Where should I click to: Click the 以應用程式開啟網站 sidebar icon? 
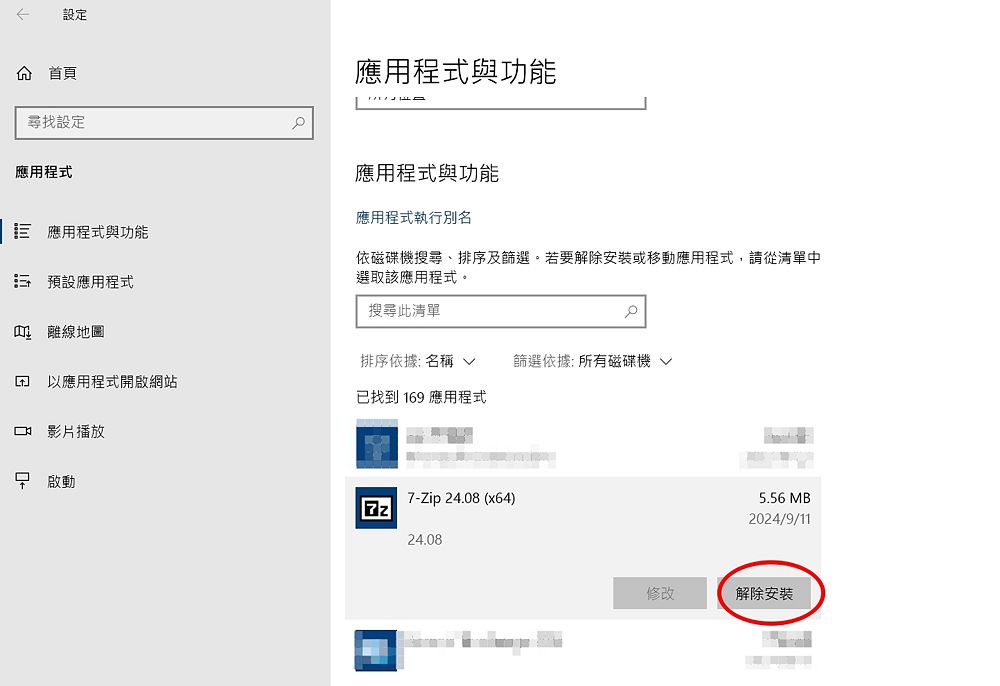click(24, 381)
